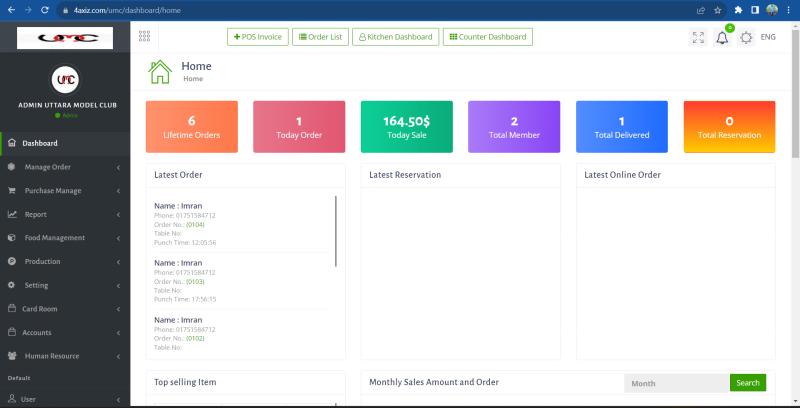Screen dimensions: 800x408
Task: Open the Accounts sidebar item
Action: [64, 332]
